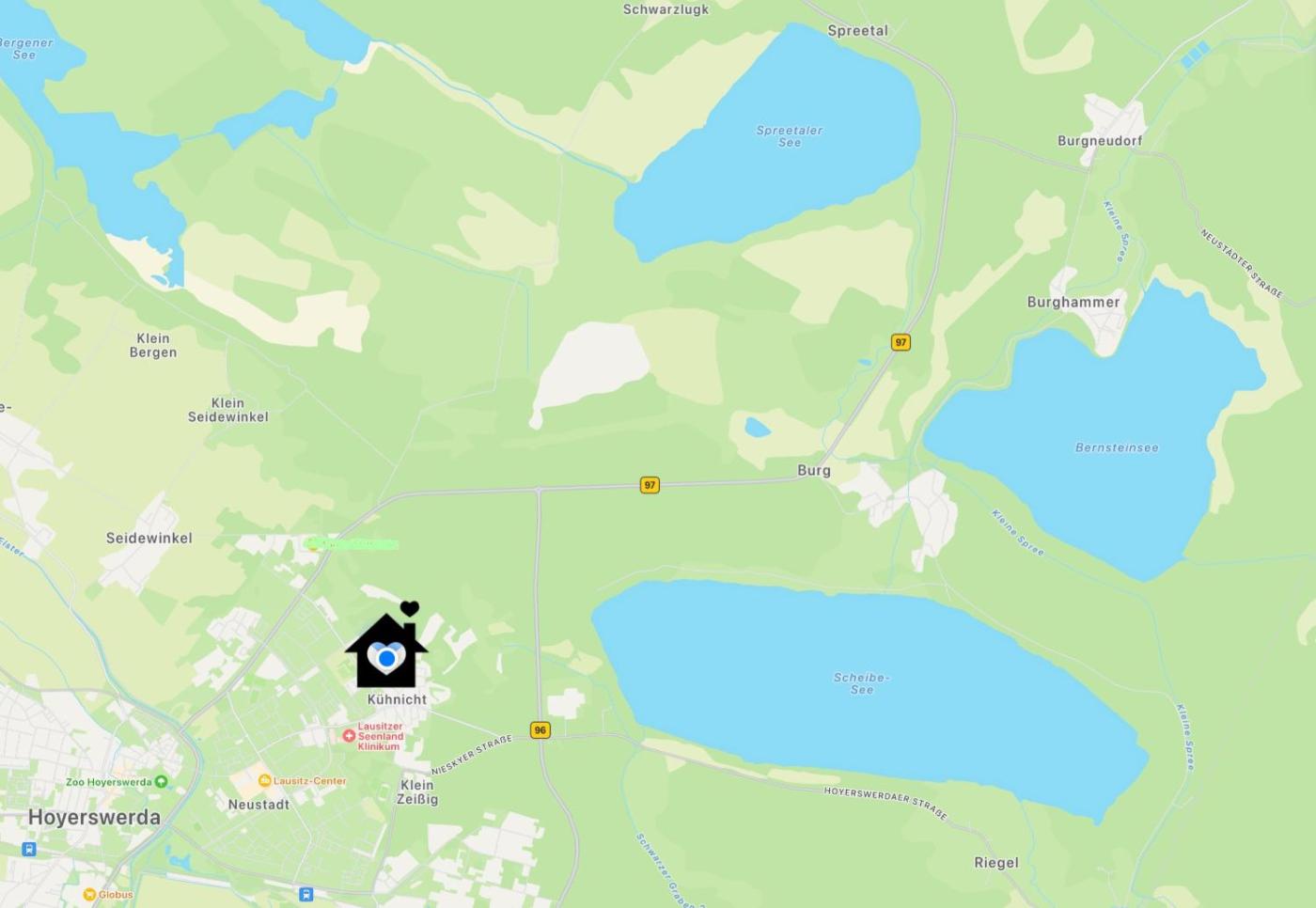Open the Lausitz-Center shopping marker
This screenshot has width=1316, height=908.
tap(265, 781)
